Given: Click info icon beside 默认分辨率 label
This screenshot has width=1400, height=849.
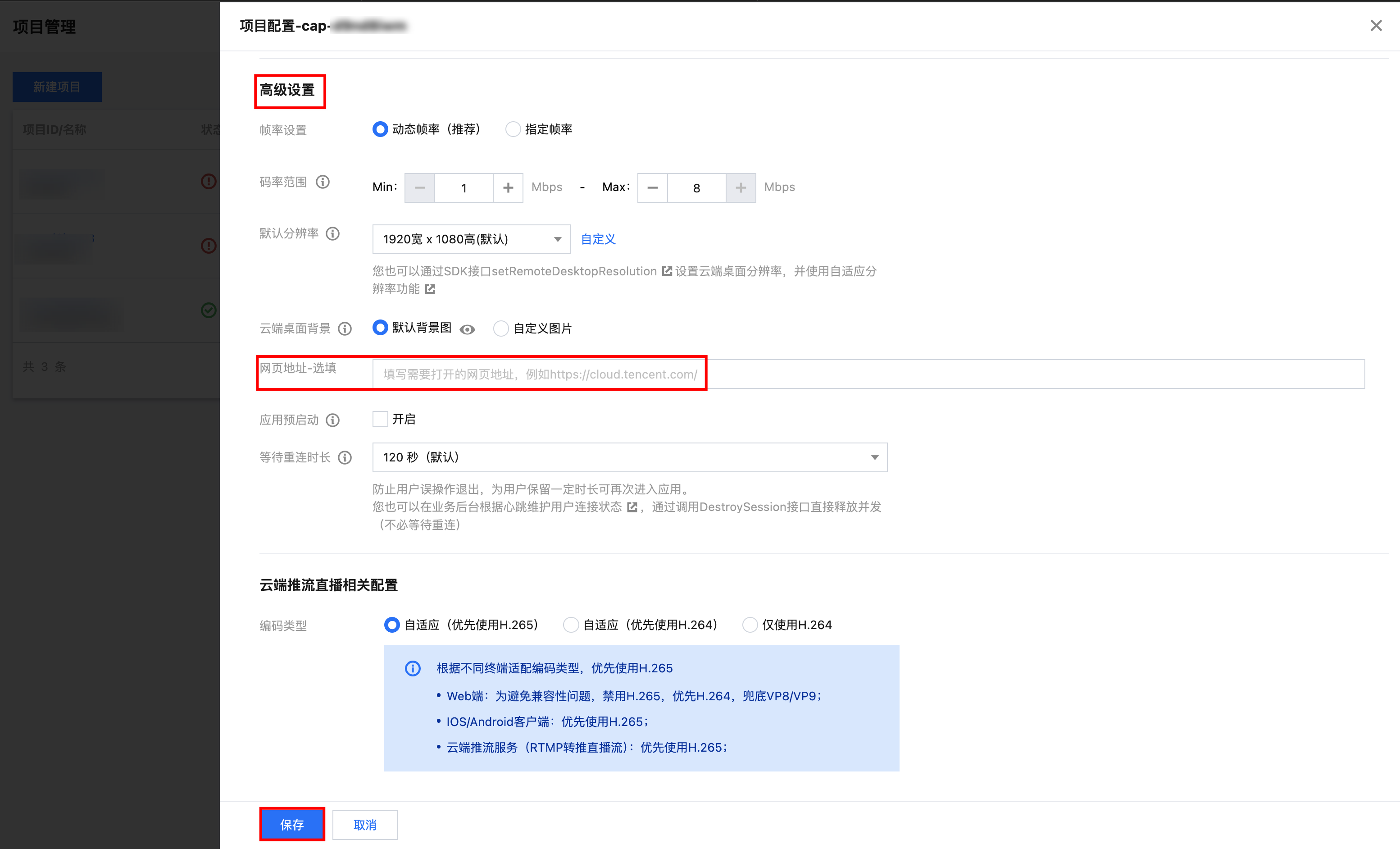Looking at the screenshot, I should pos(333,233).
